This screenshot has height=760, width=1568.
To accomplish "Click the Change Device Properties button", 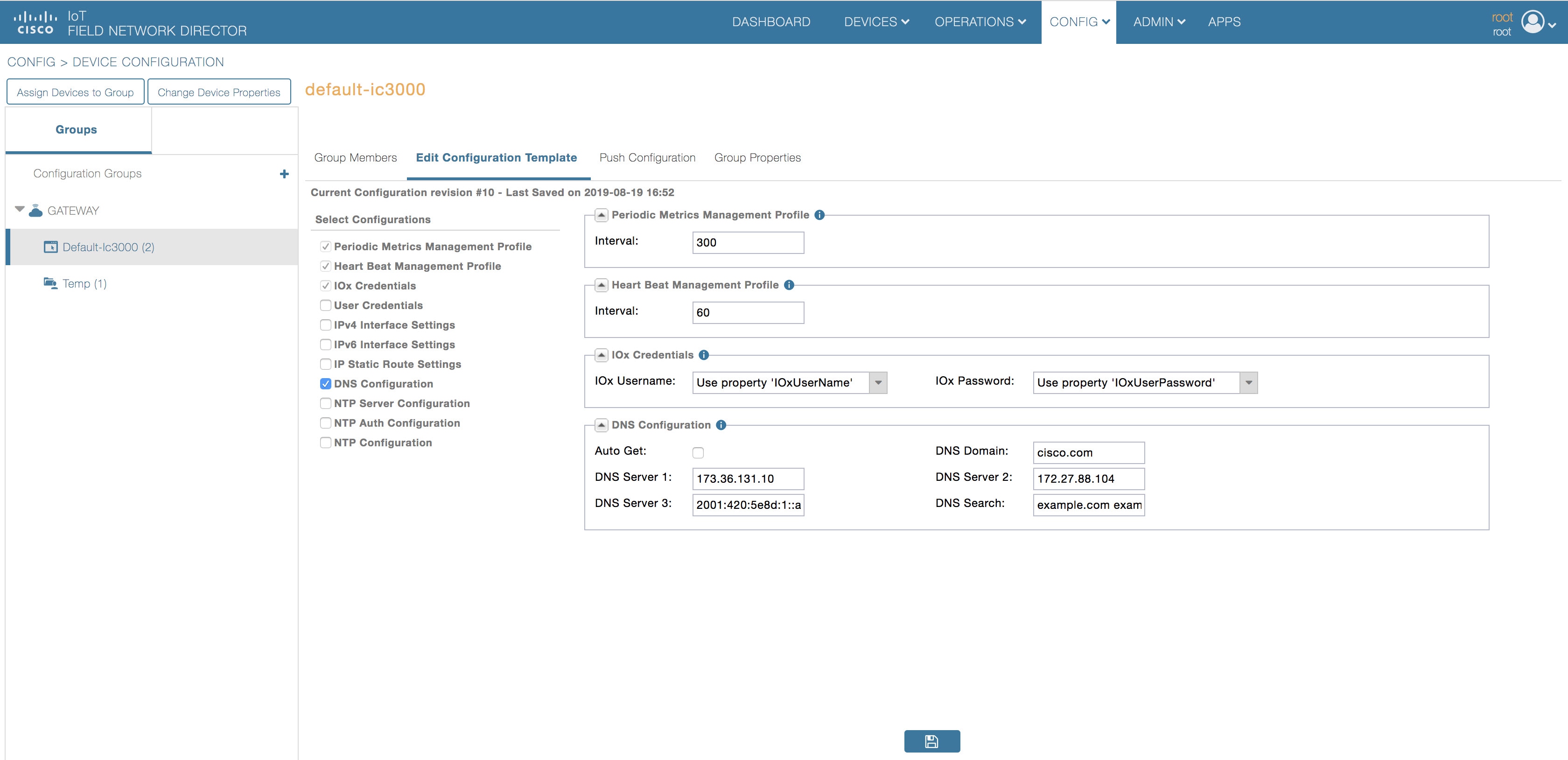I will pos(219,91).
